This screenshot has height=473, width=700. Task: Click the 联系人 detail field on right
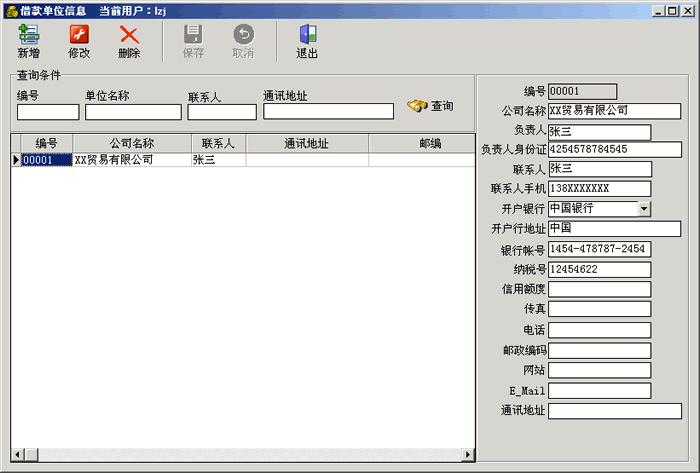click(600, 169)
